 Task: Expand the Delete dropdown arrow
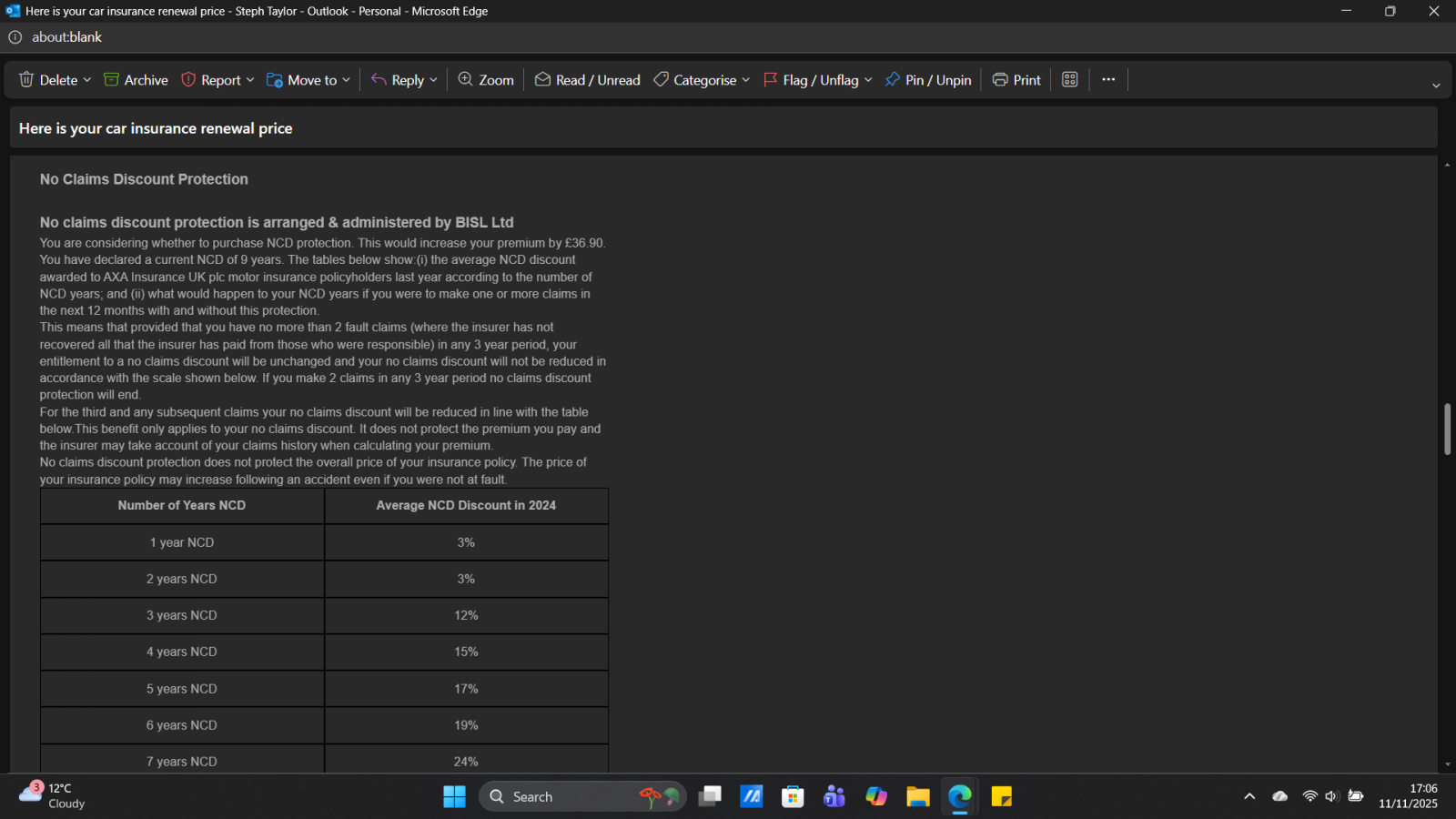click(87, 80)
